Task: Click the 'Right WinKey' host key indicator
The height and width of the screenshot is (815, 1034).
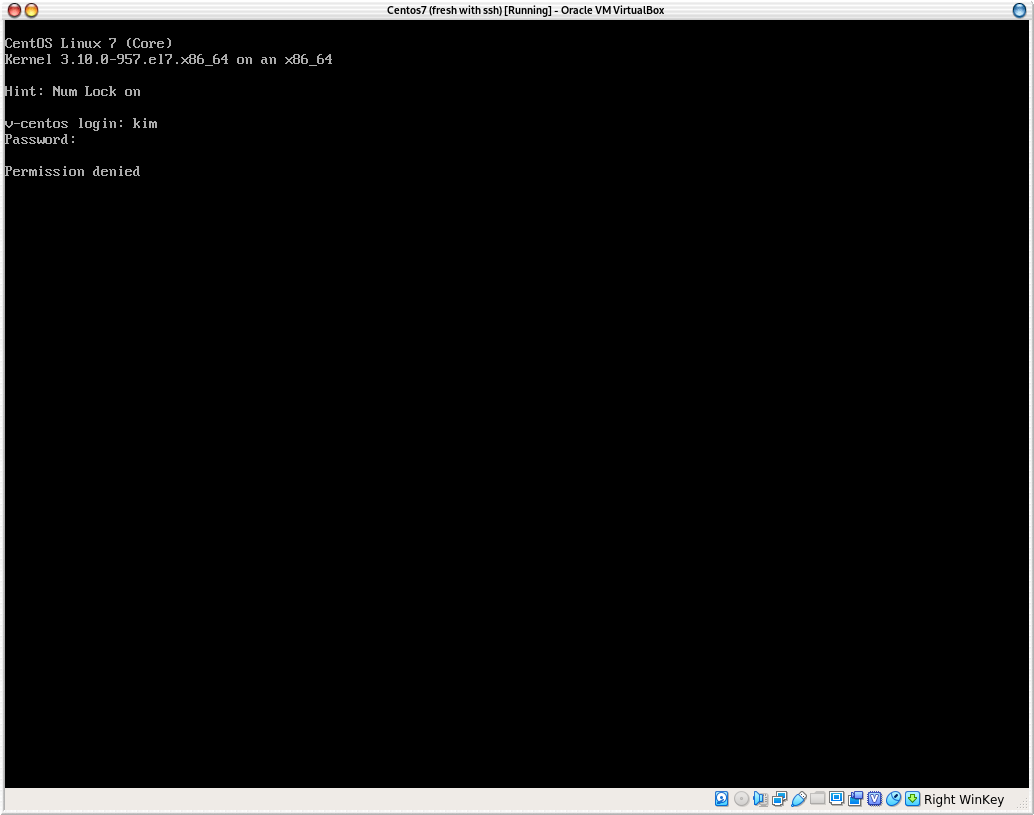Action: (x=963, y=799)
